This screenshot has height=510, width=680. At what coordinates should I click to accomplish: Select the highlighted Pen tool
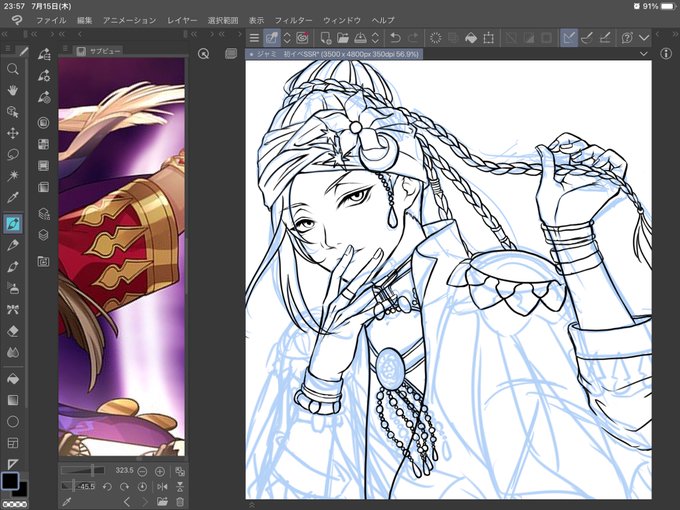click(13, 224)
